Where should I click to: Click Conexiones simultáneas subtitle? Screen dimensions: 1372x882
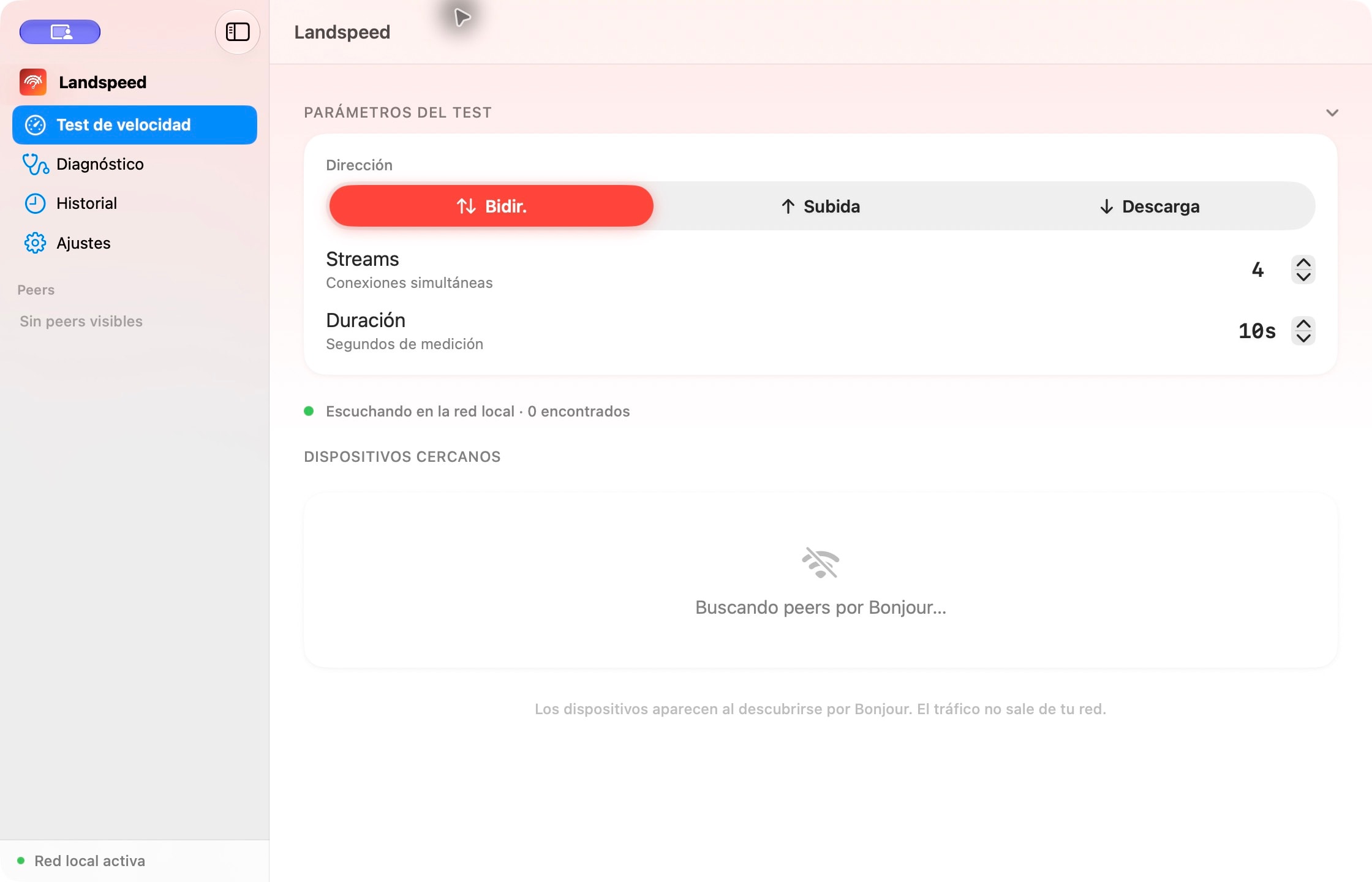[409, 282]
